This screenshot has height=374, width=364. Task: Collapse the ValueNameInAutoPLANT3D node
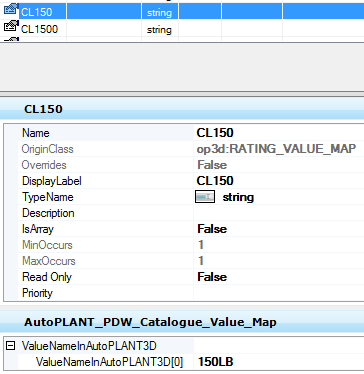pos(11,346)
